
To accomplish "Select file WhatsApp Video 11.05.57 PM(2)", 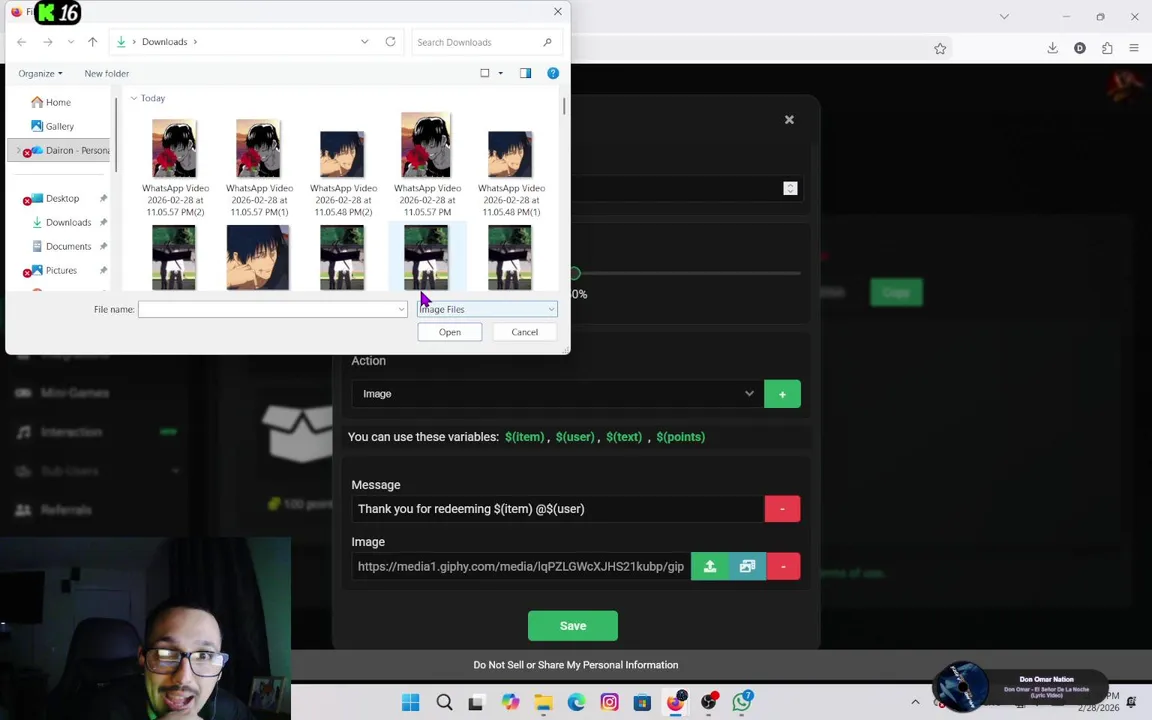I will [175, 168].
